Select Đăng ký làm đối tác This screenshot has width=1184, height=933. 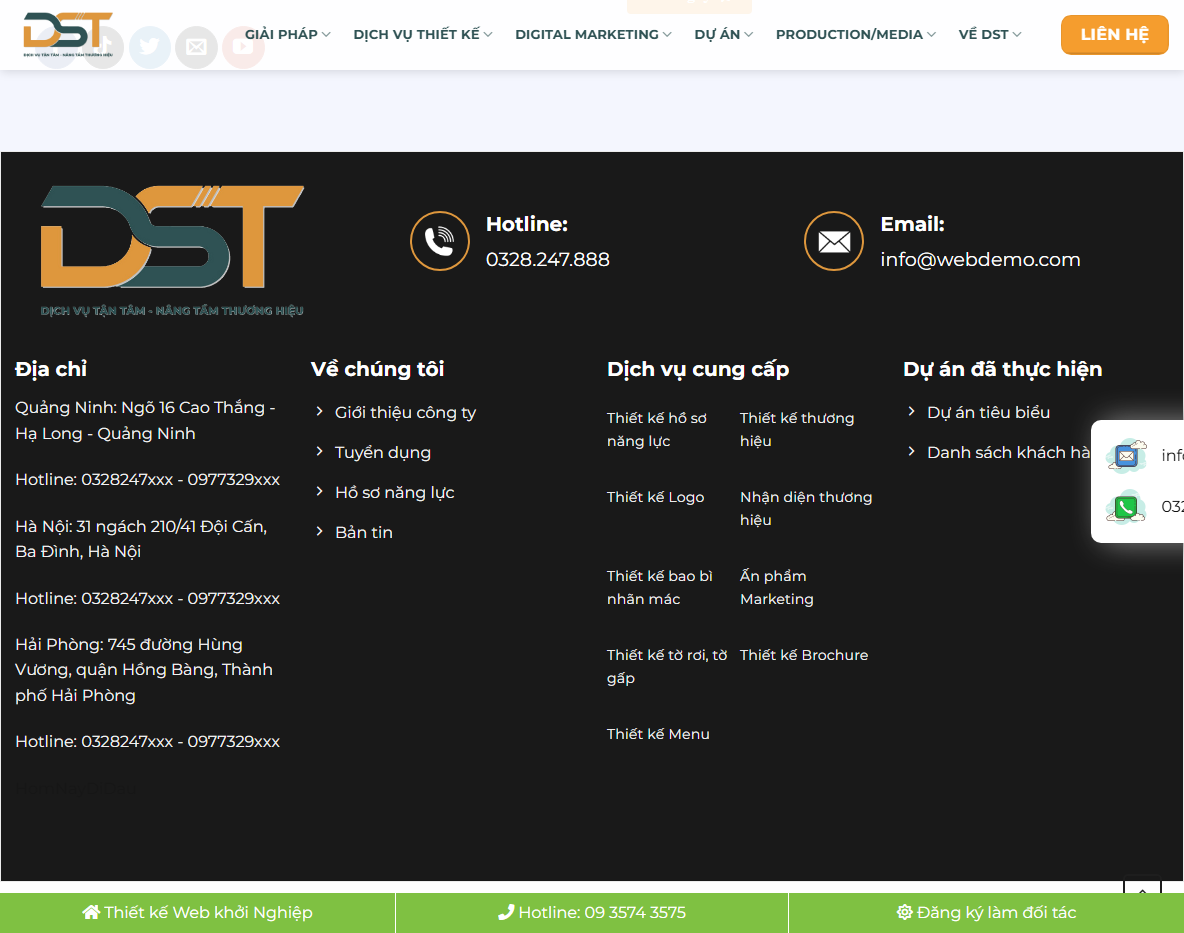(x=986, y=912)
